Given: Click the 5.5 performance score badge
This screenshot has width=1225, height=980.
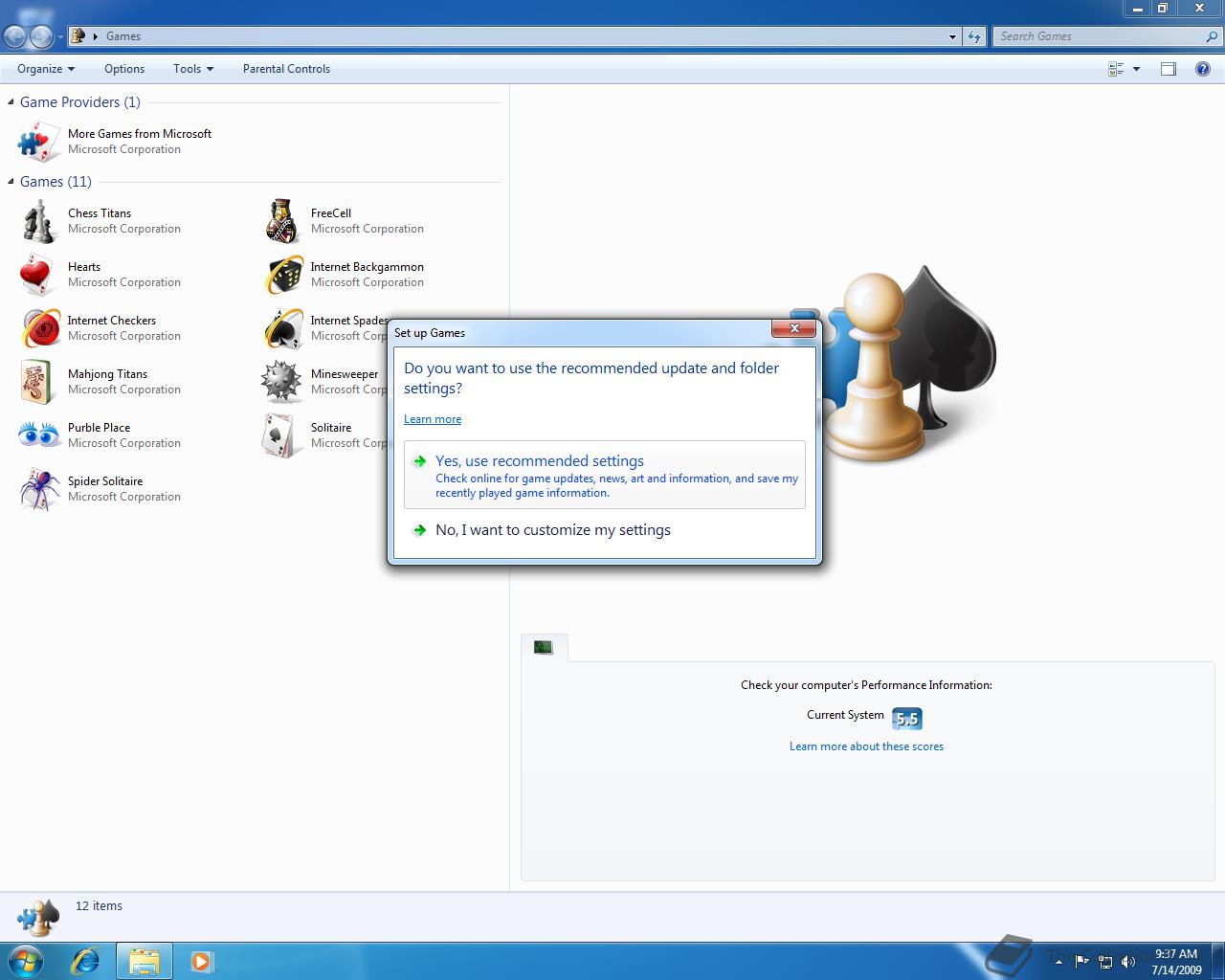Looking at the screenshot, I should [x=906, y=719].
